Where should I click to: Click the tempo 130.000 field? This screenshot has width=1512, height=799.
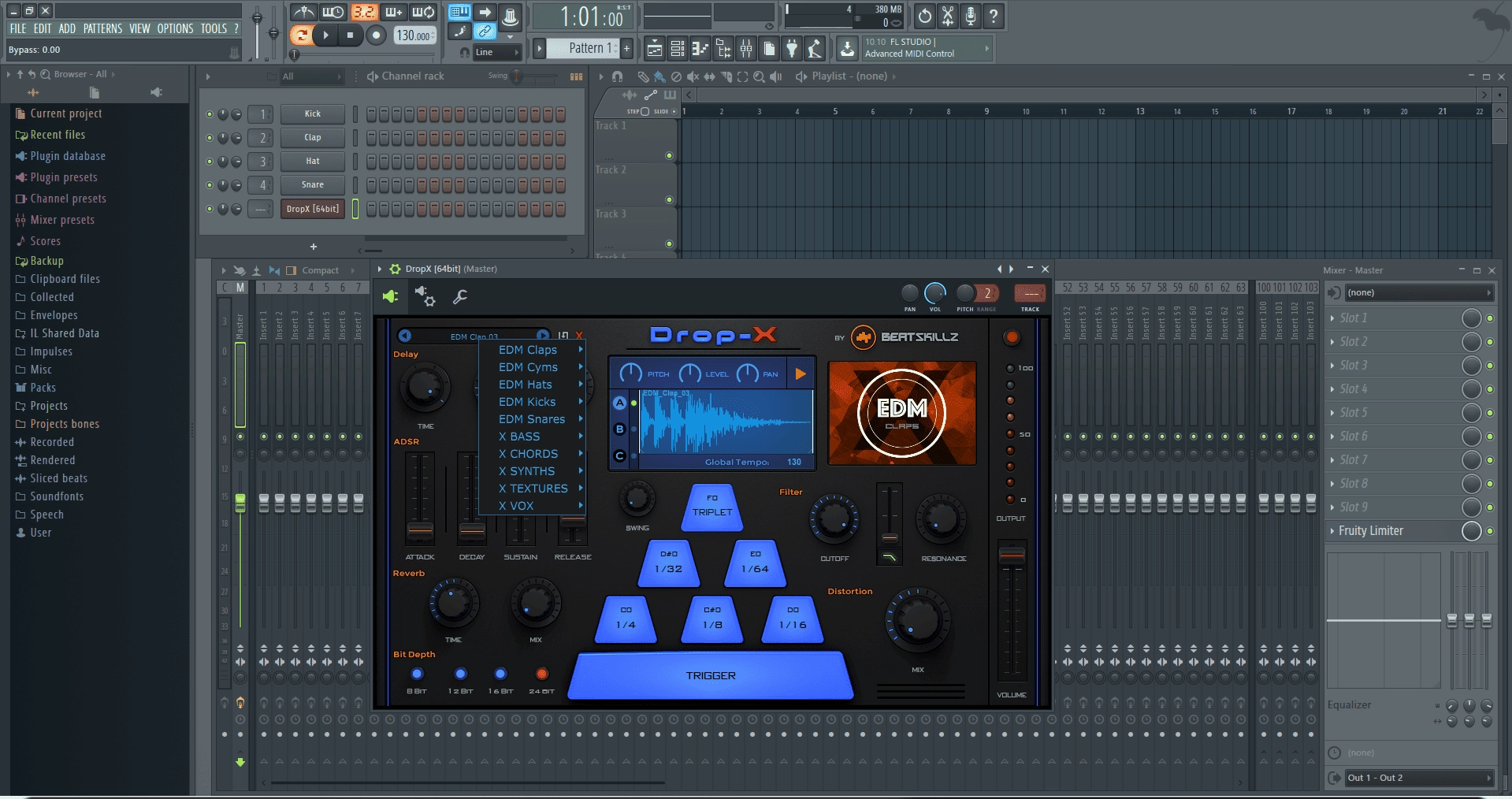[414, 35]
